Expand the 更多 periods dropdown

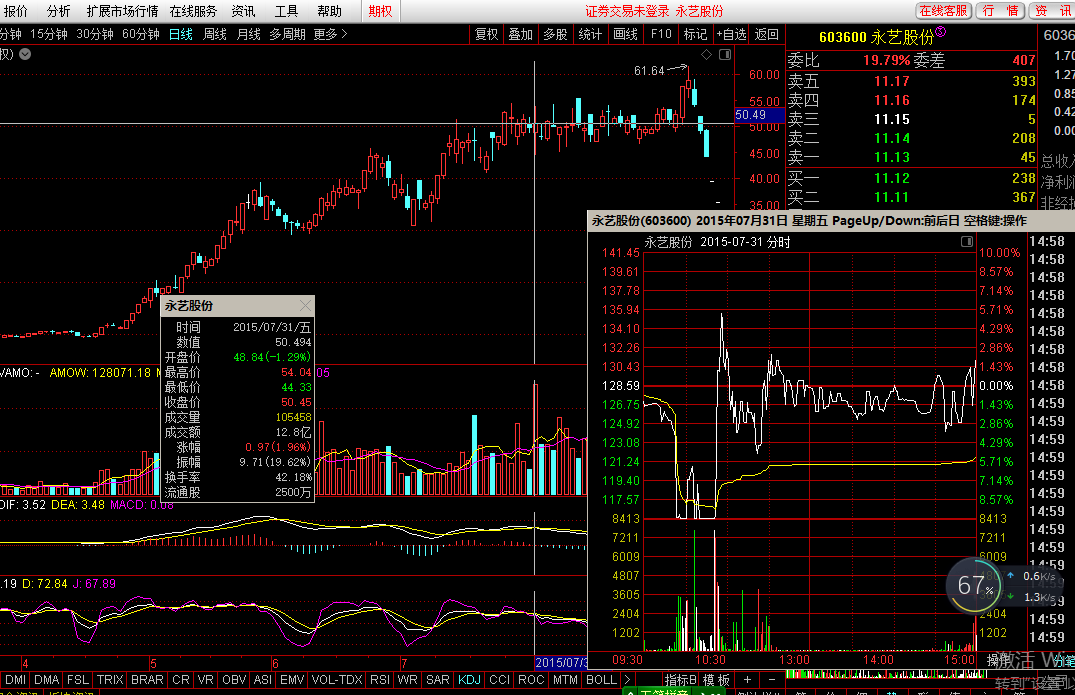coord(330,34)
